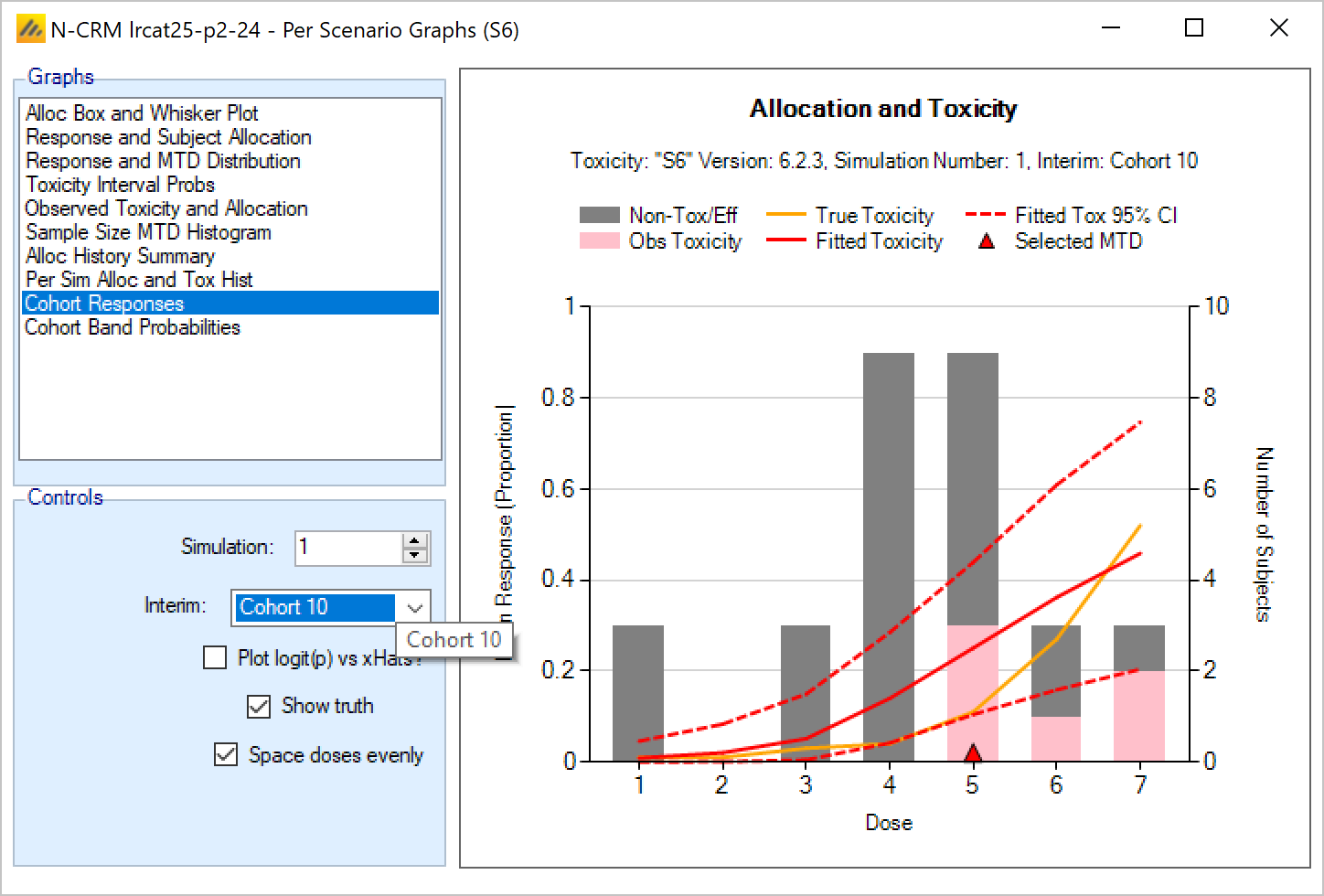Show Observed Toxicity and Allocation graph

point(166,208)
